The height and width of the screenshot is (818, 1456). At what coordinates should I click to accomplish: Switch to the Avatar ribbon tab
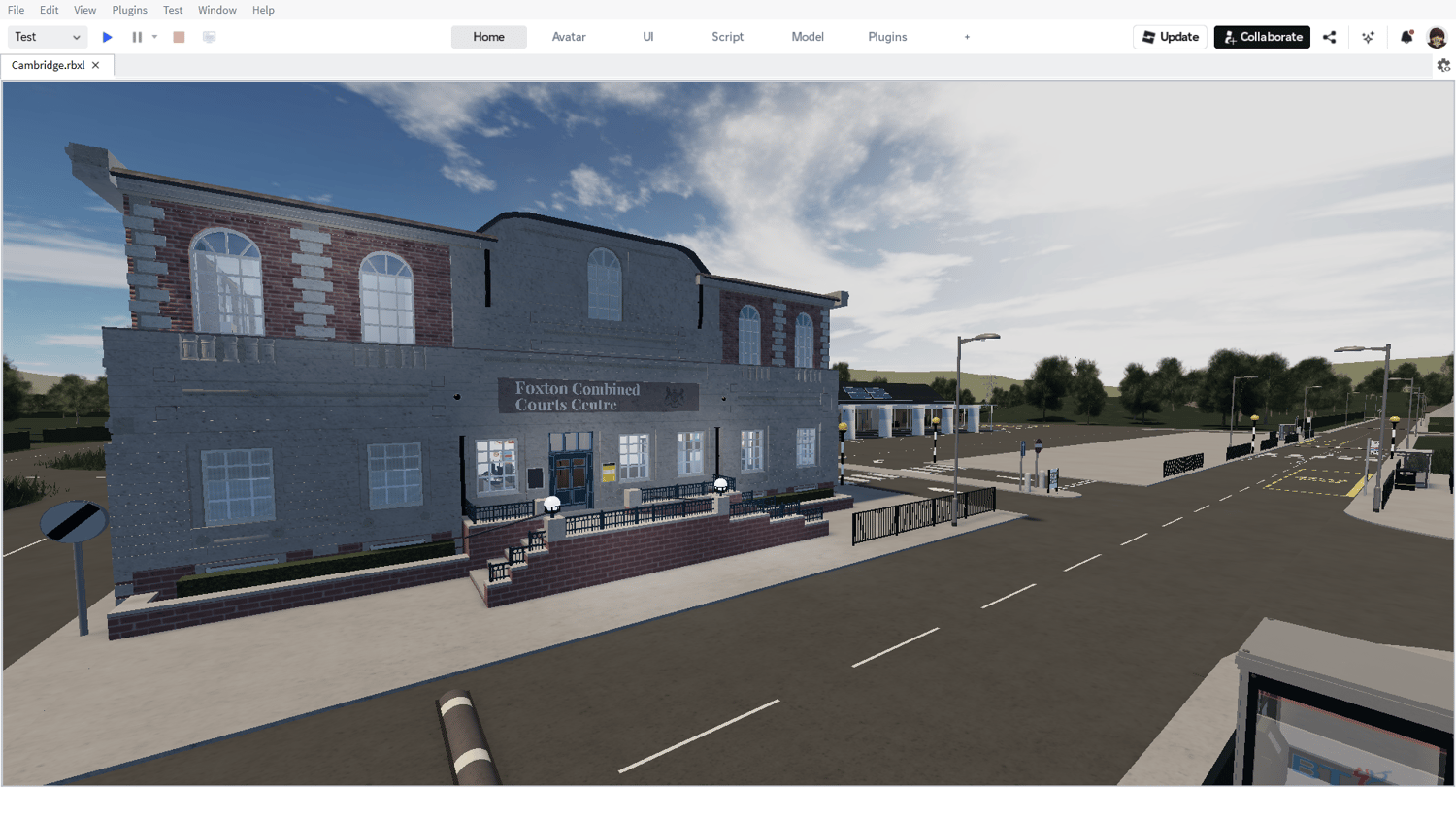point(569,37)
